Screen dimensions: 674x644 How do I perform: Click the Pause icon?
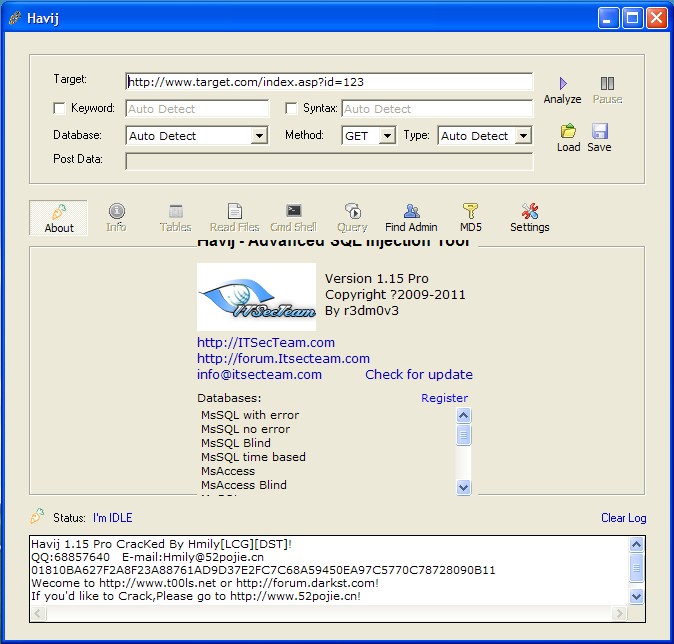(x=607, y=83)
